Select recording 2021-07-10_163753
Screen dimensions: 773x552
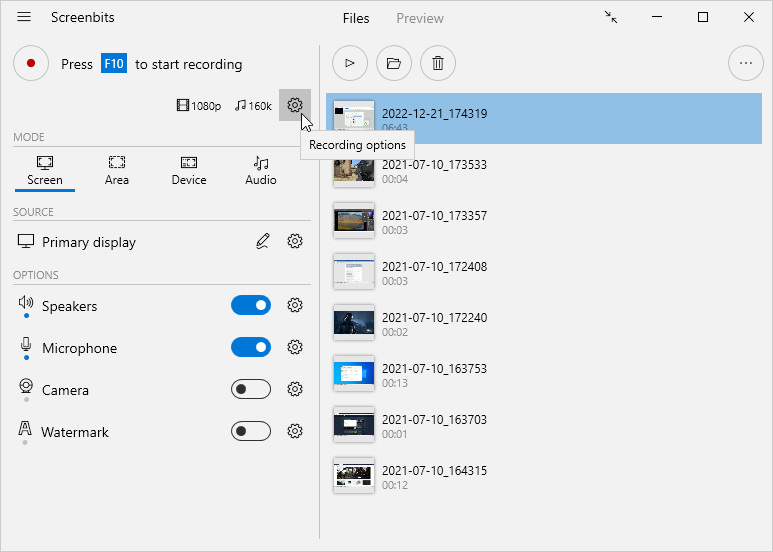544,374
